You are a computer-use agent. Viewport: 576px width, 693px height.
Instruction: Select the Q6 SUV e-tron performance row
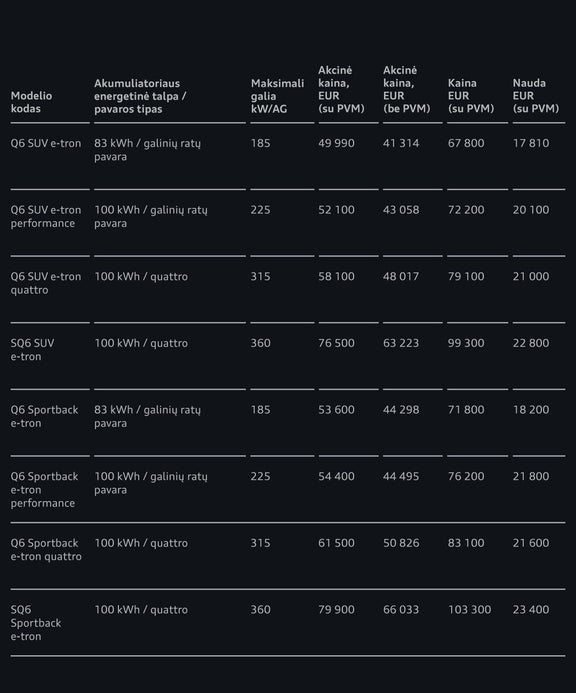[x=288, y=217]
